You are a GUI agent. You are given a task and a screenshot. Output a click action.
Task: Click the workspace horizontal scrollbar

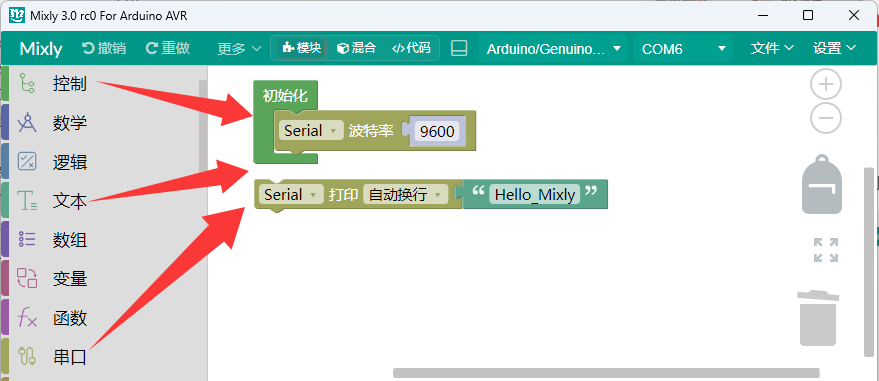606,373
